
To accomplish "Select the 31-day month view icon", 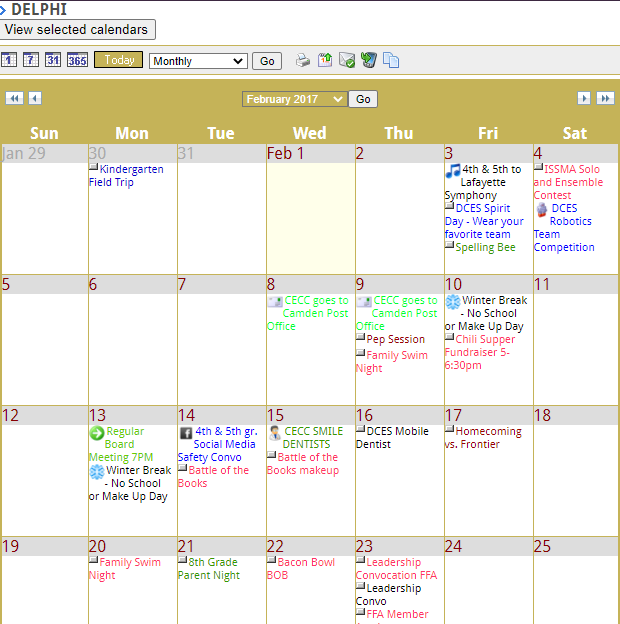I will coord(54,60).
